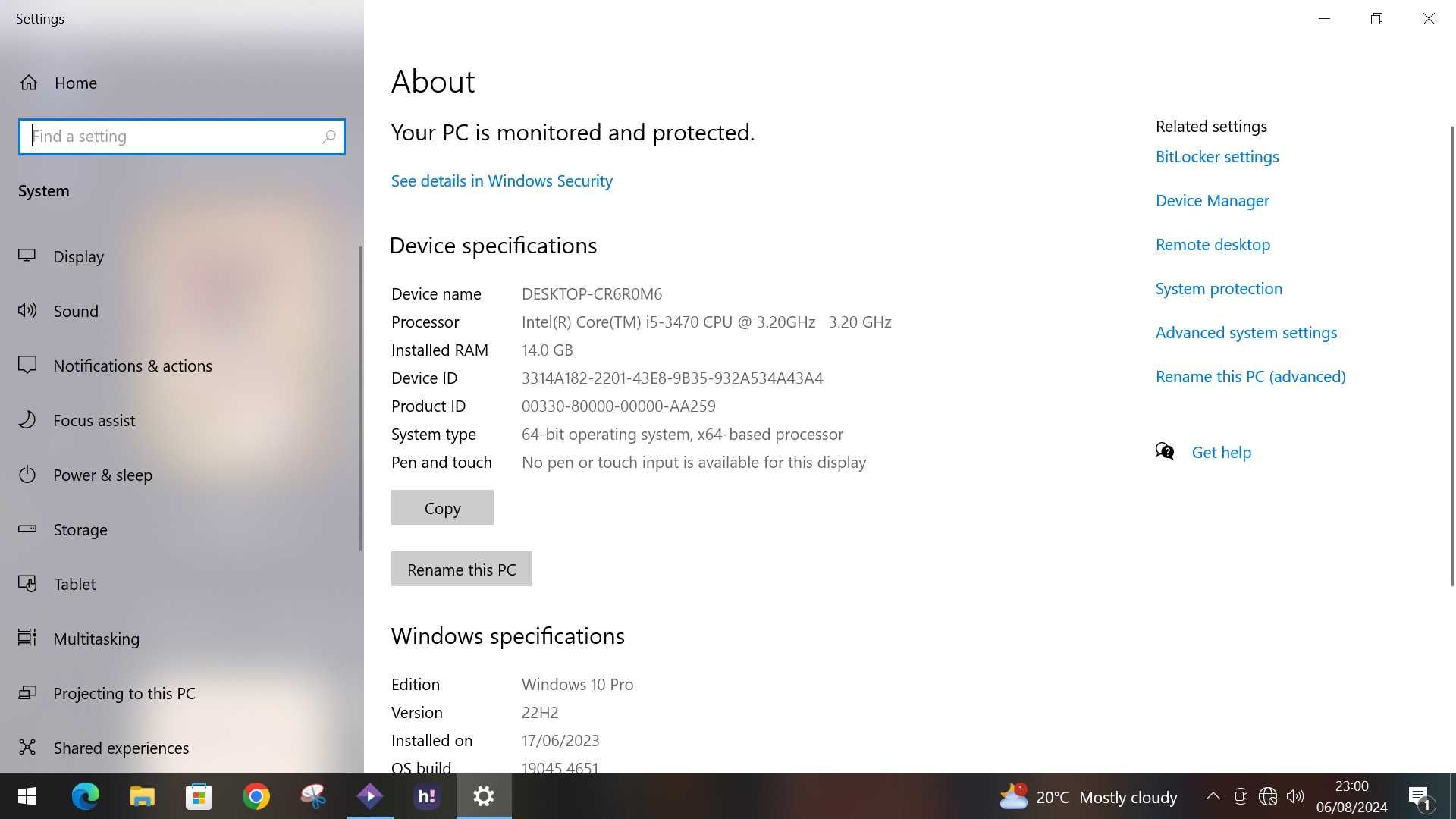Click the device name DESKTOP-CR6R0M6
The height and width of the screenshot is (819, 1456).
coord(591,293)
